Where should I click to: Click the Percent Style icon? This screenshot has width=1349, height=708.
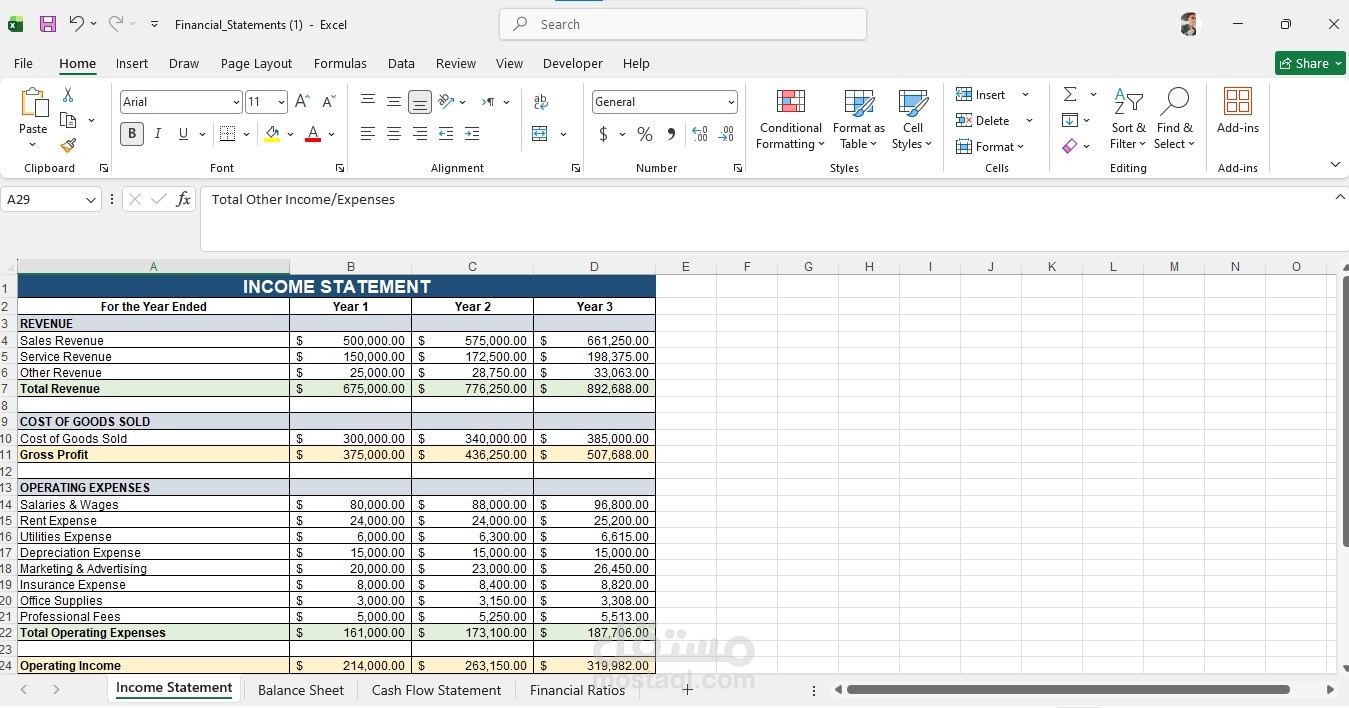point(645,134)
